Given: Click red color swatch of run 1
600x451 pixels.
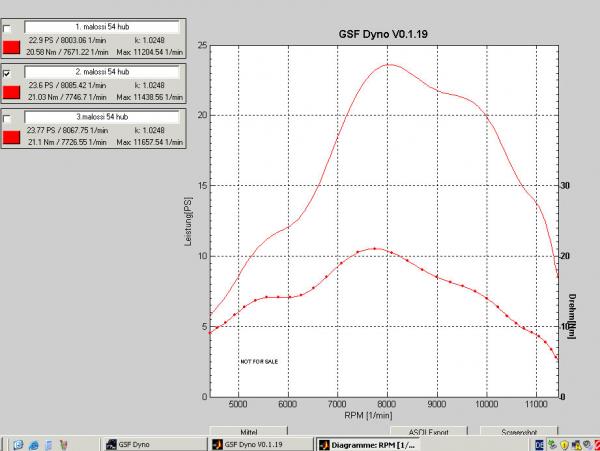Looking at the screenshot, I should point(11,47).
